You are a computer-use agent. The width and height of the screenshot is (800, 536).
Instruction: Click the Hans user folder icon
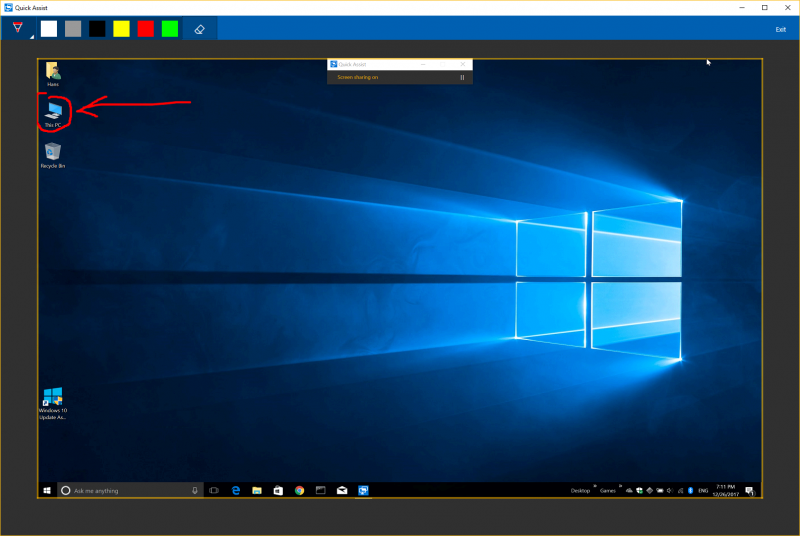pyautogui.click(x=53, y=74)
